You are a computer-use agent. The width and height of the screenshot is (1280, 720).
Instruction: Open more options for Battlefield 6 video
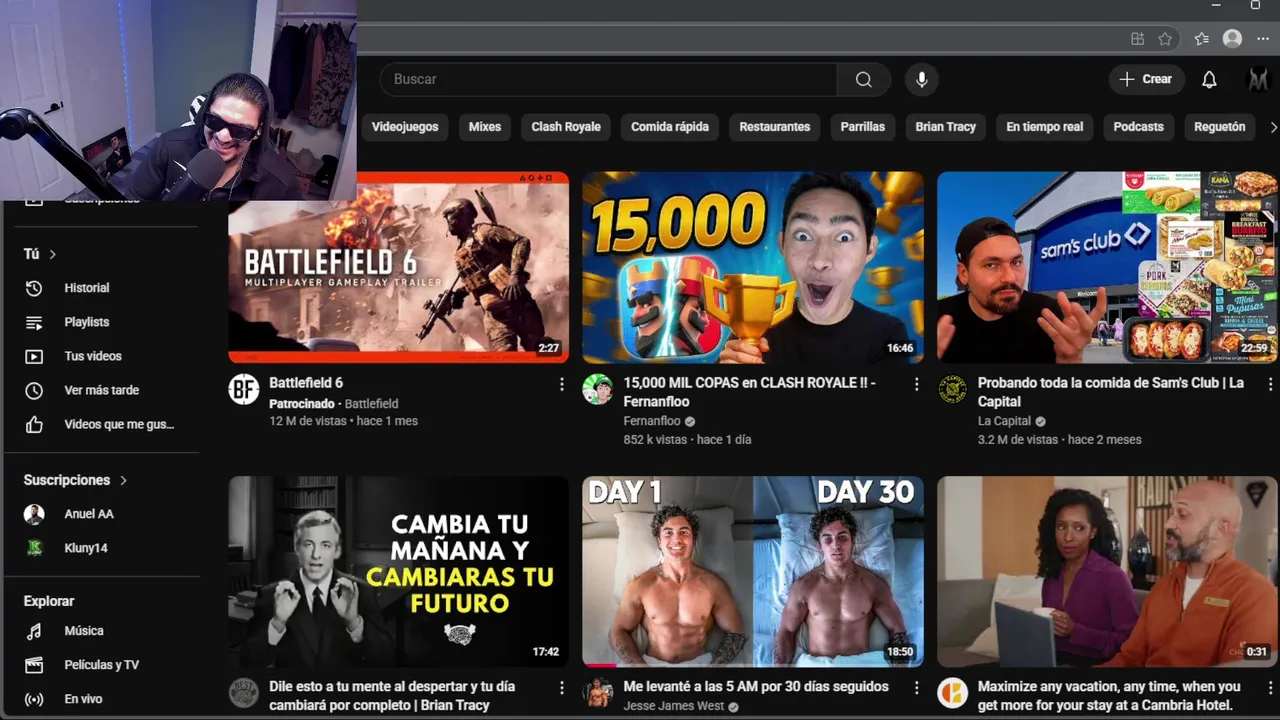point(561,384)
